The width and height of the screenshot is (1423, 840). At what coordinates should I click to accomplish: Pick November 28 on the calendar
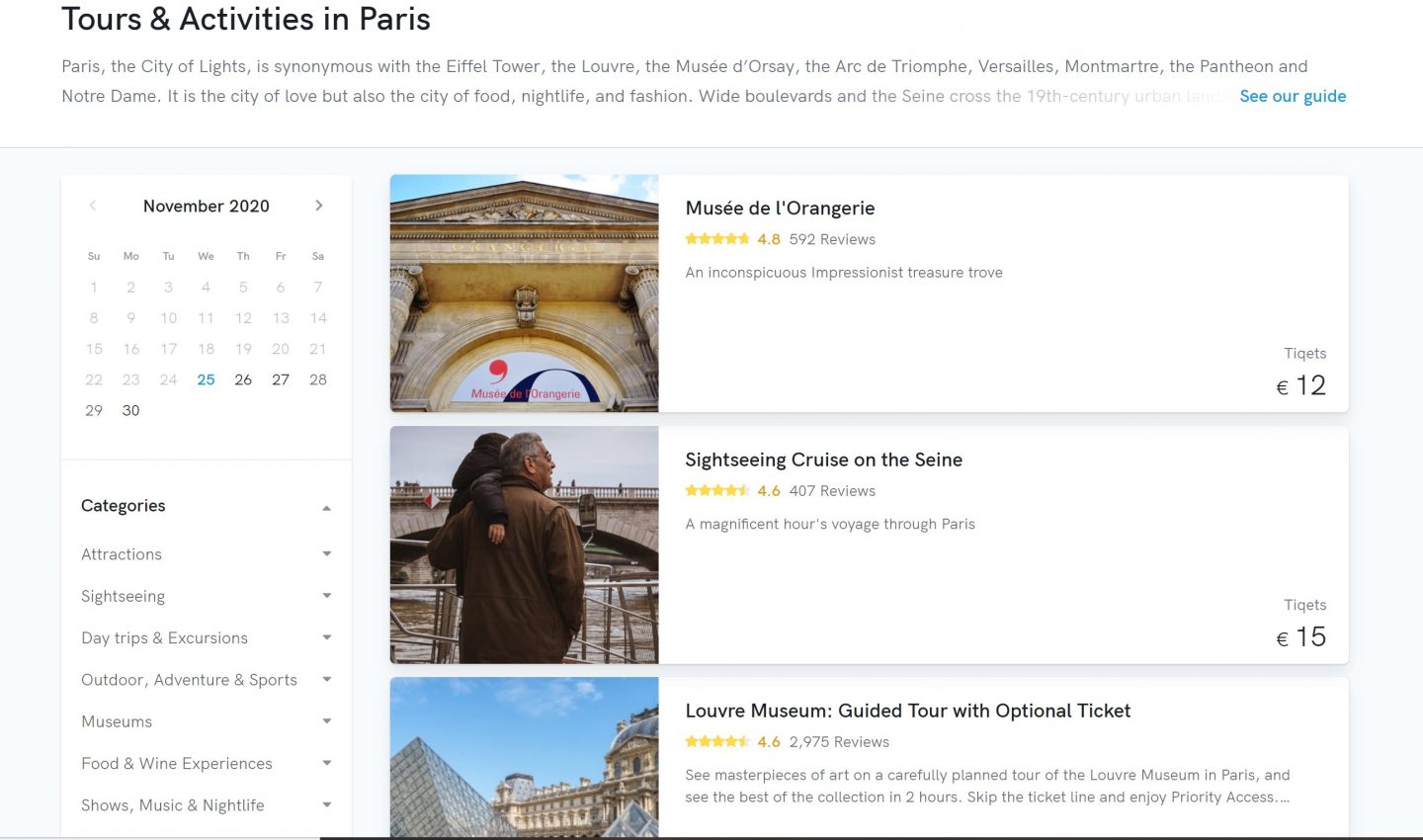tap(317, 379)
